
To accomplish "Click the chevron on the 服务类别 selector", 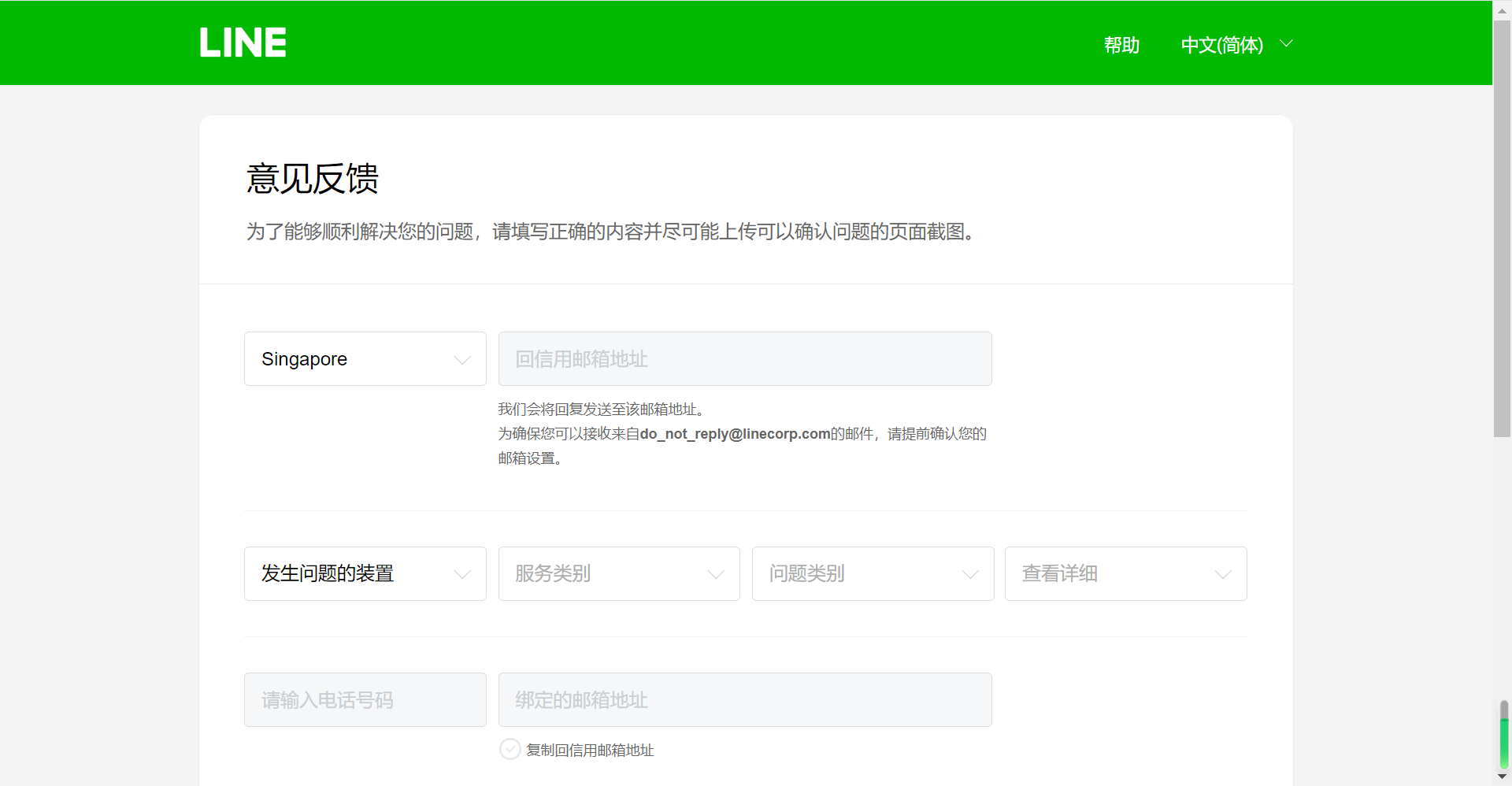I will pos(714,574).
